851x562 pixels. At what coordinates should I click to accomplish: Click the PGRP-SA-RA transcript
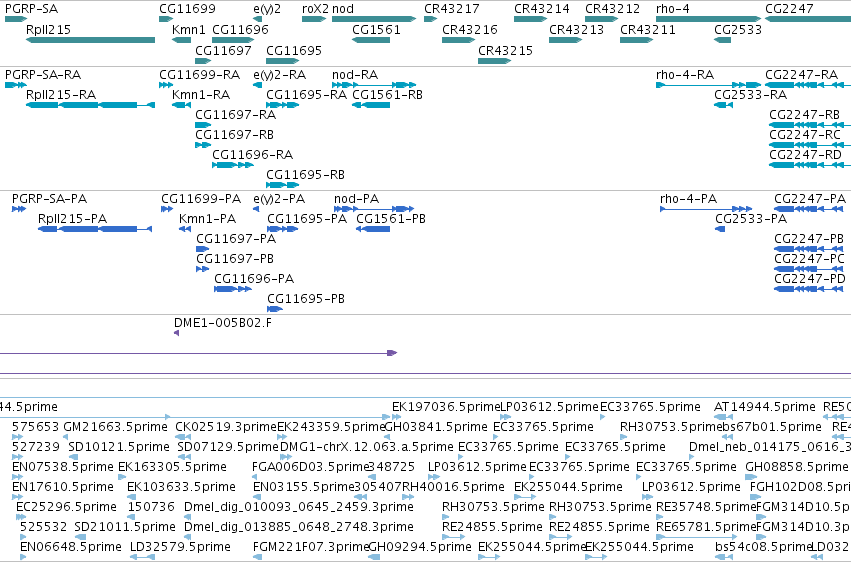point(16,85)
